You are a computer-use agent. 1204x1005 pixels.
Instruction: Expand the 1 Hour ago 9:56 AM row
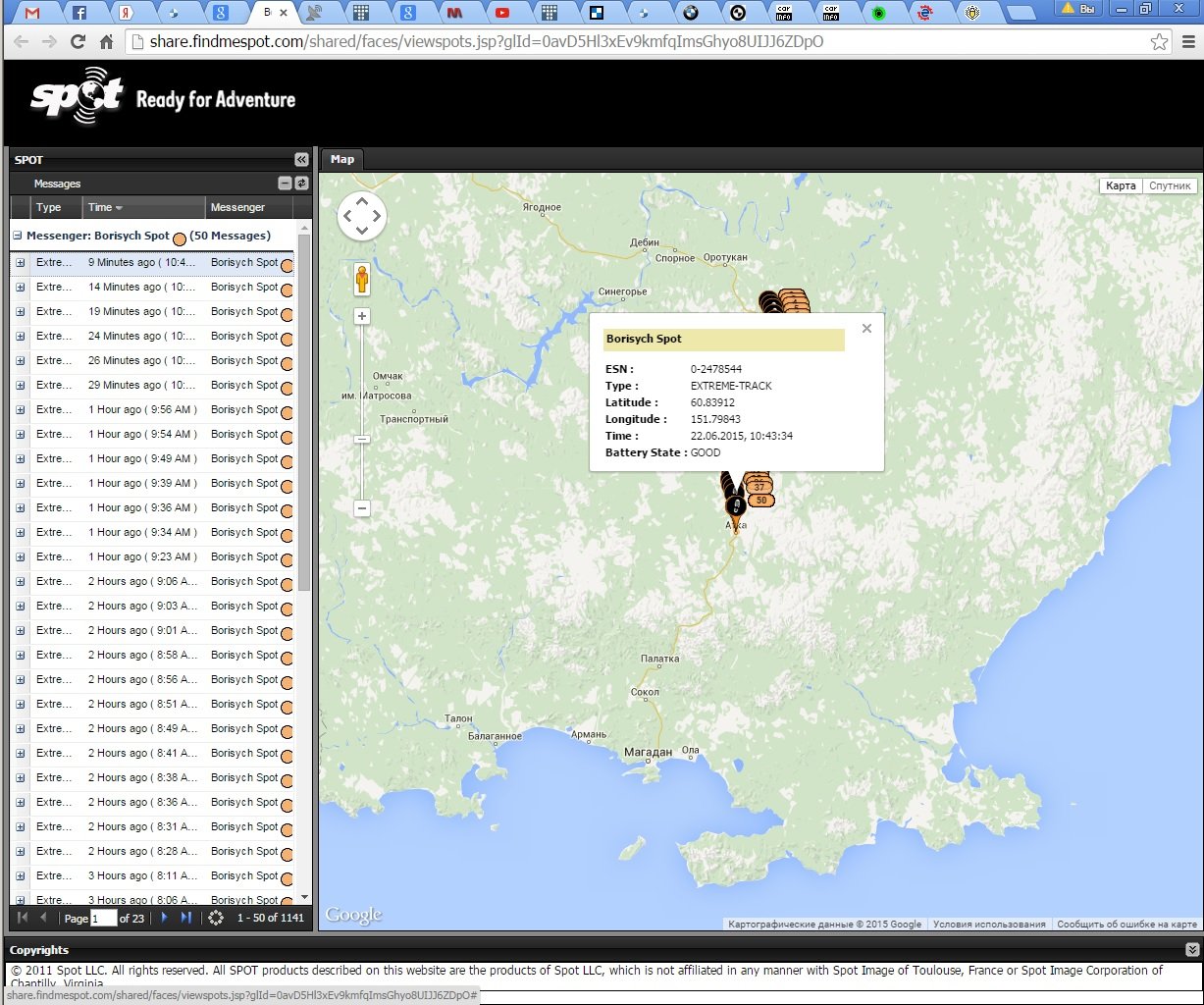tap(21, 410)
